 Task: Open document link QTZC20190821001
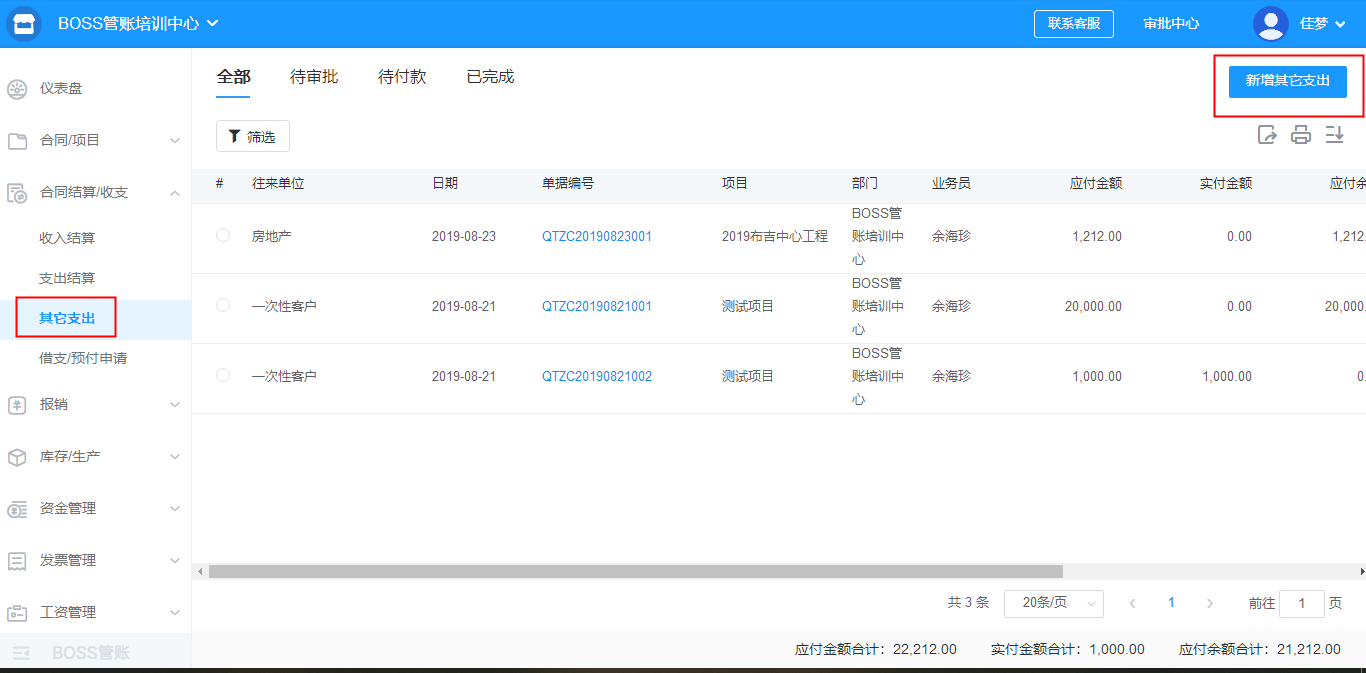(x=597, y=307)
